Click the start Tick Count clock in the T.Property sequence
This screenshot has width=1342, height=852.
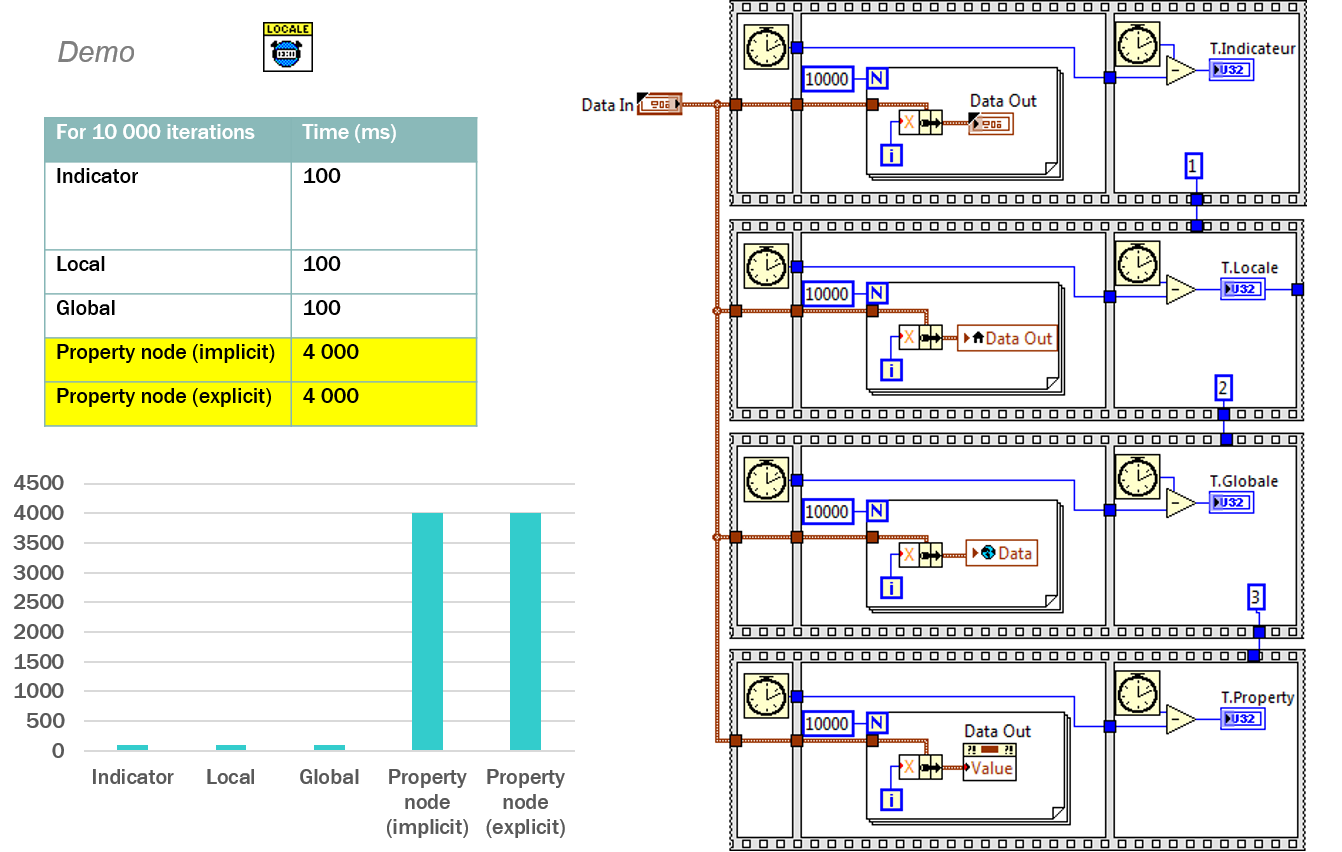pyautogui.click(x=767, y=695)
